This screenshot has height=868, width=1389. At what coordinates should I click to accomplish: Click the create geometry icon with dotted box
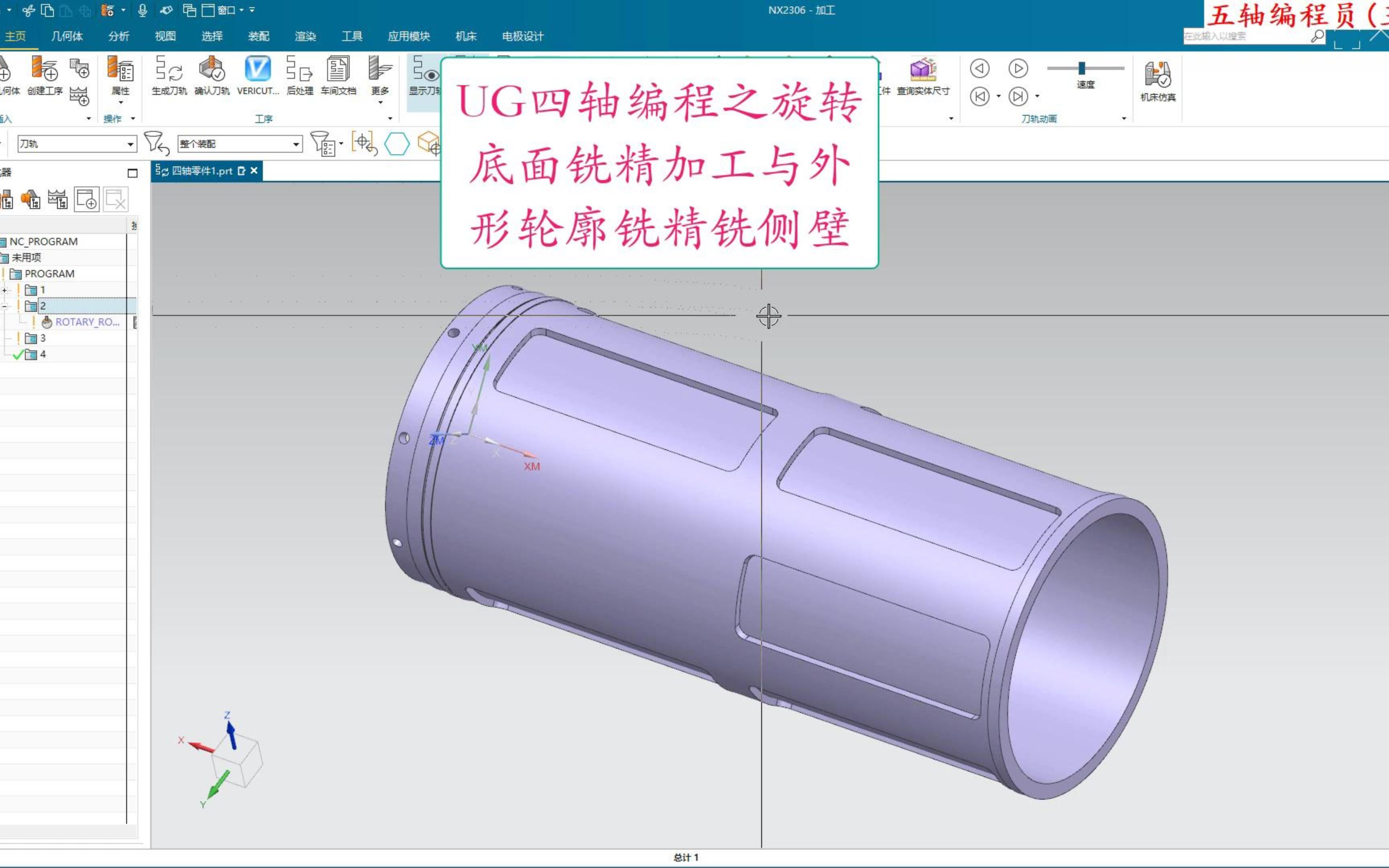coord(79,68)
